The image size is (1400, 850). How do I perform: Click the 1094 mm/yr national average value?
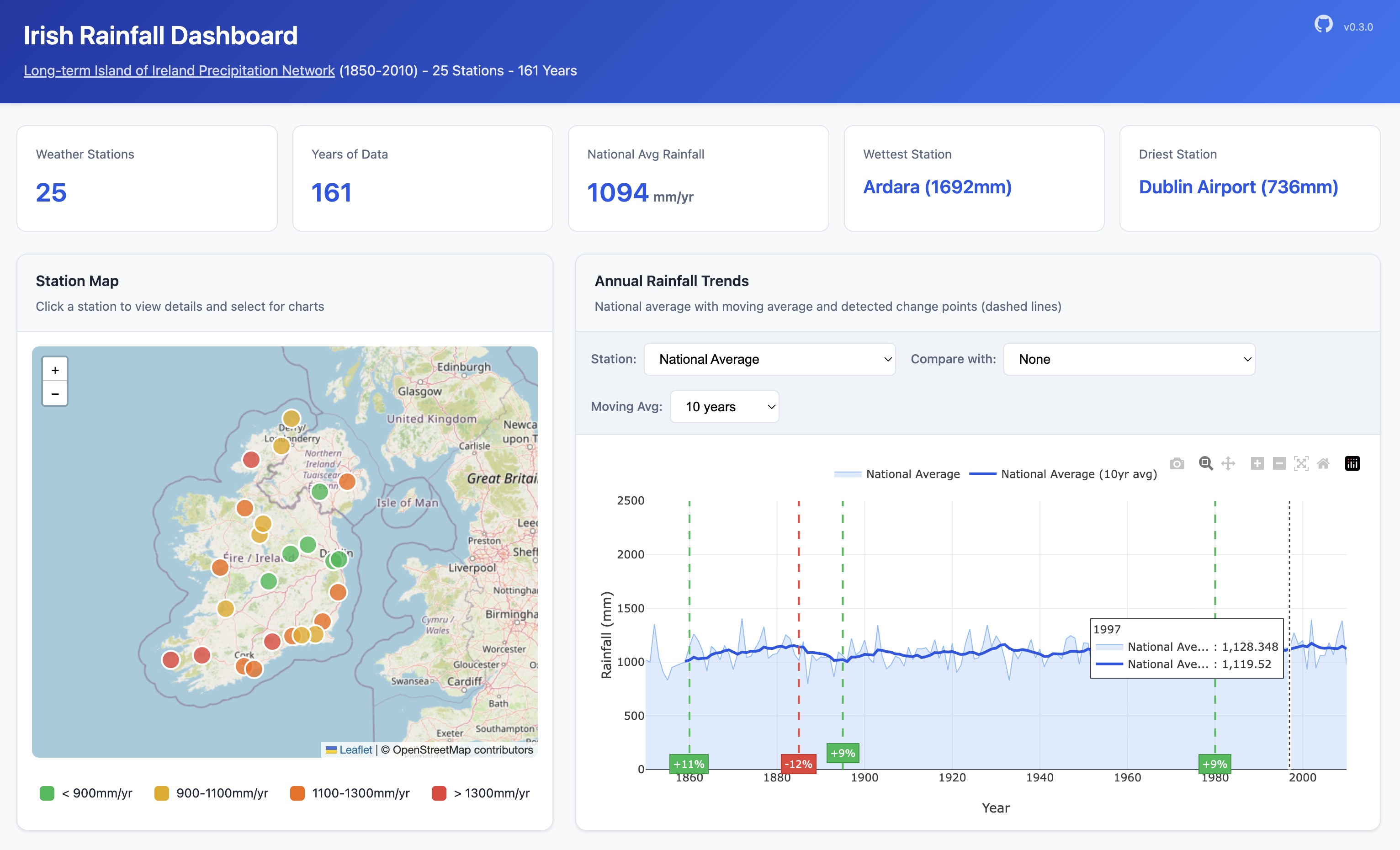click(640, 192)
